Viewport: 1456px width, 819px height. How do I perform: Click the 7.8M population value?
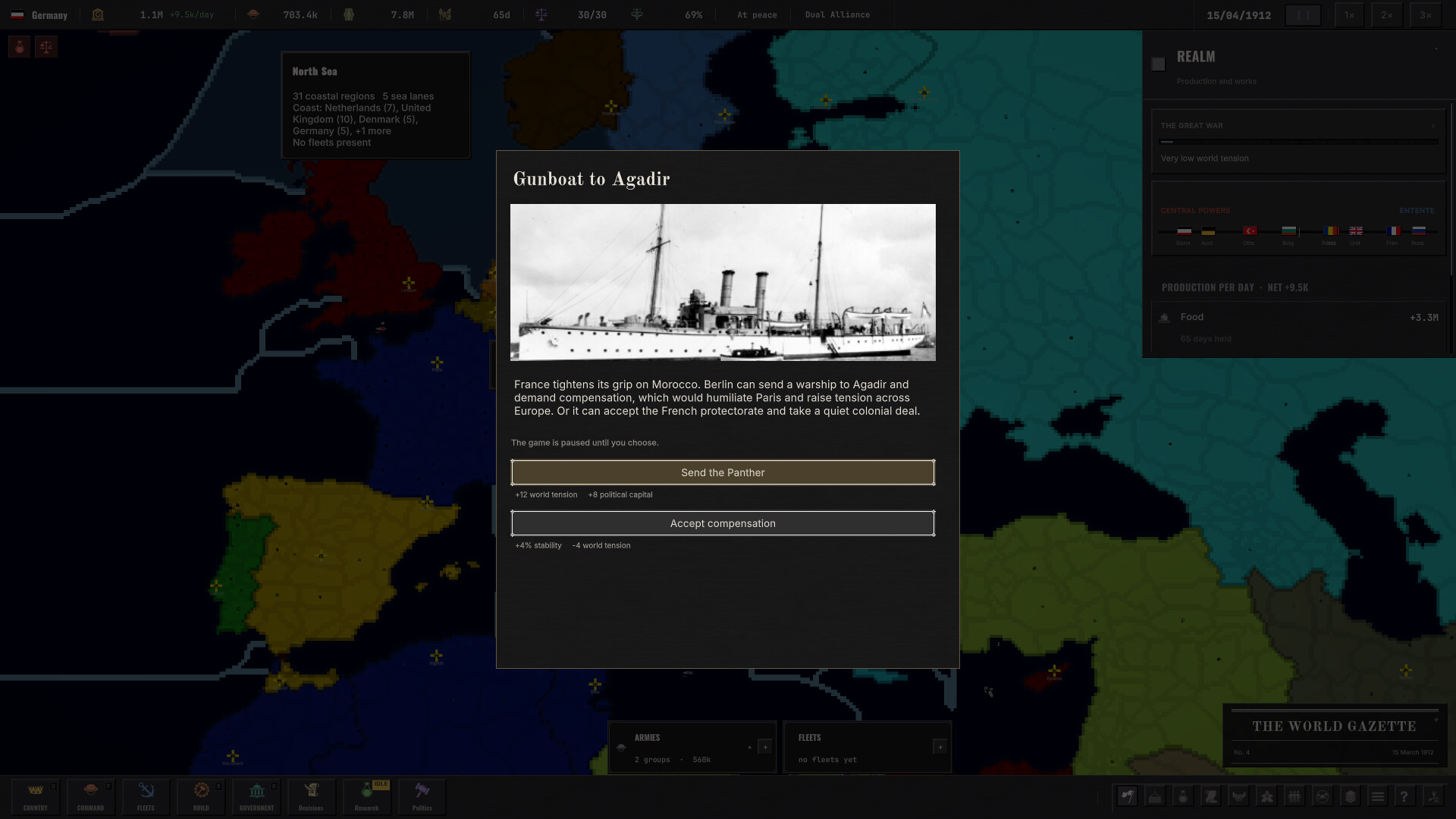(402, 15)
